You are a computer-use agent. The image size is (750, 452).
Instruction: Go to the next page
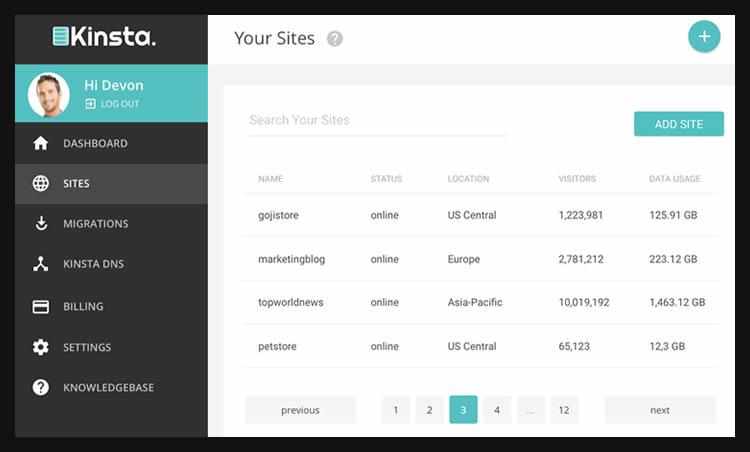(660, 410)
